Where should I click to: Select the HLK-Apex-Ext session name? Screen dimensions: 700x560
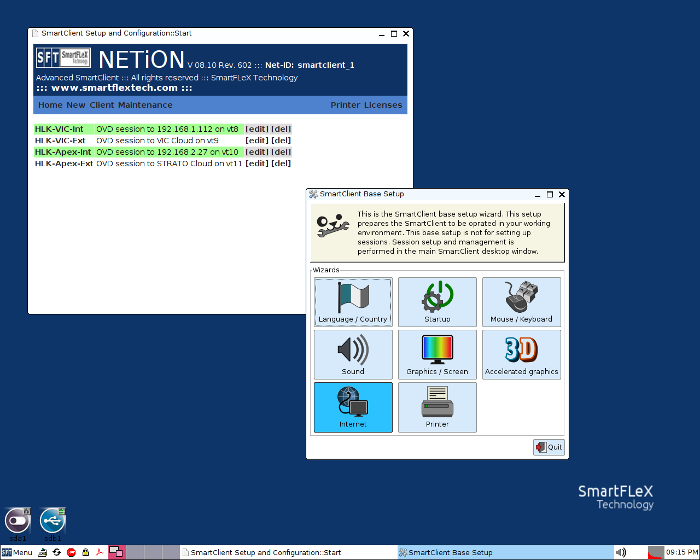(64, 163)
